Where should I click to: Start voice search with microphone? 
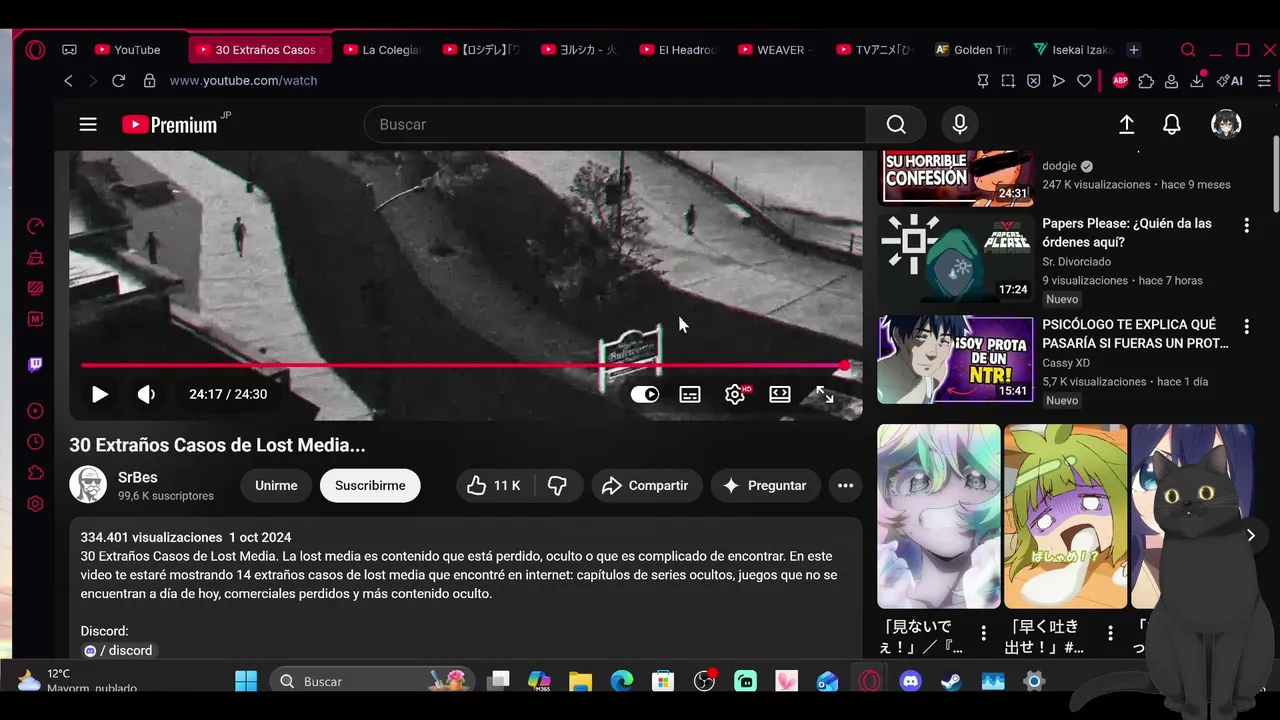[960, 124]
